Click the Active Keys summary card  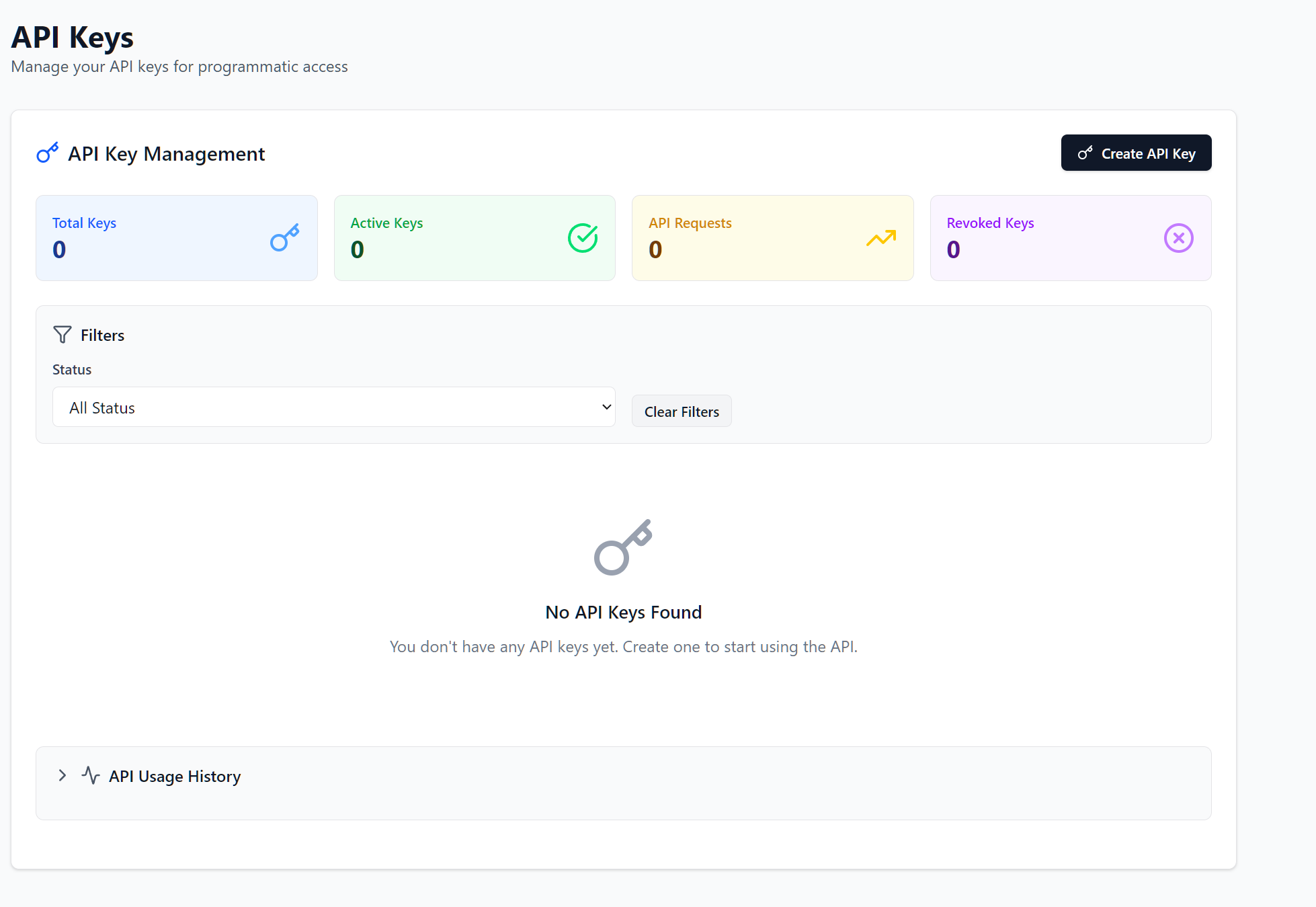(x=474, y=238)
